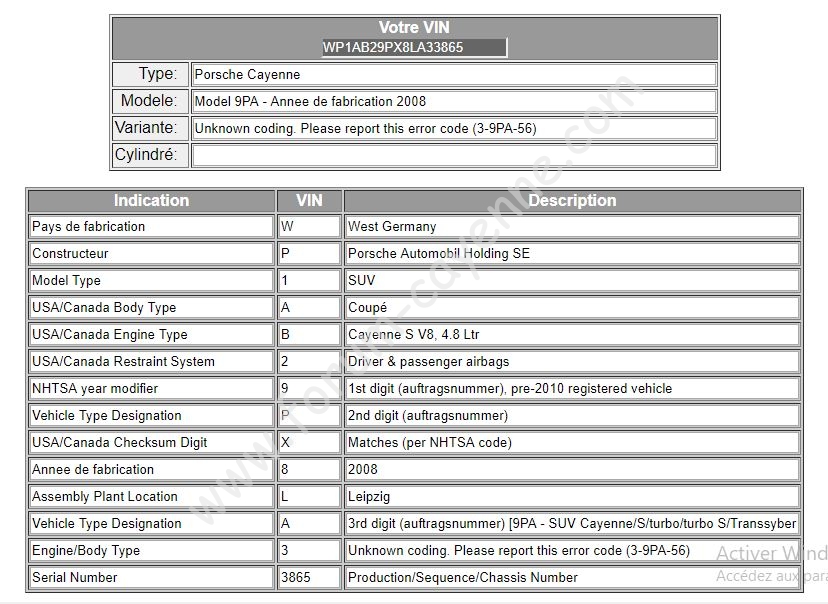828x604 pixels.
Task: Click 'Driver & passenger airbags' cell
Action: pos(572,362)
